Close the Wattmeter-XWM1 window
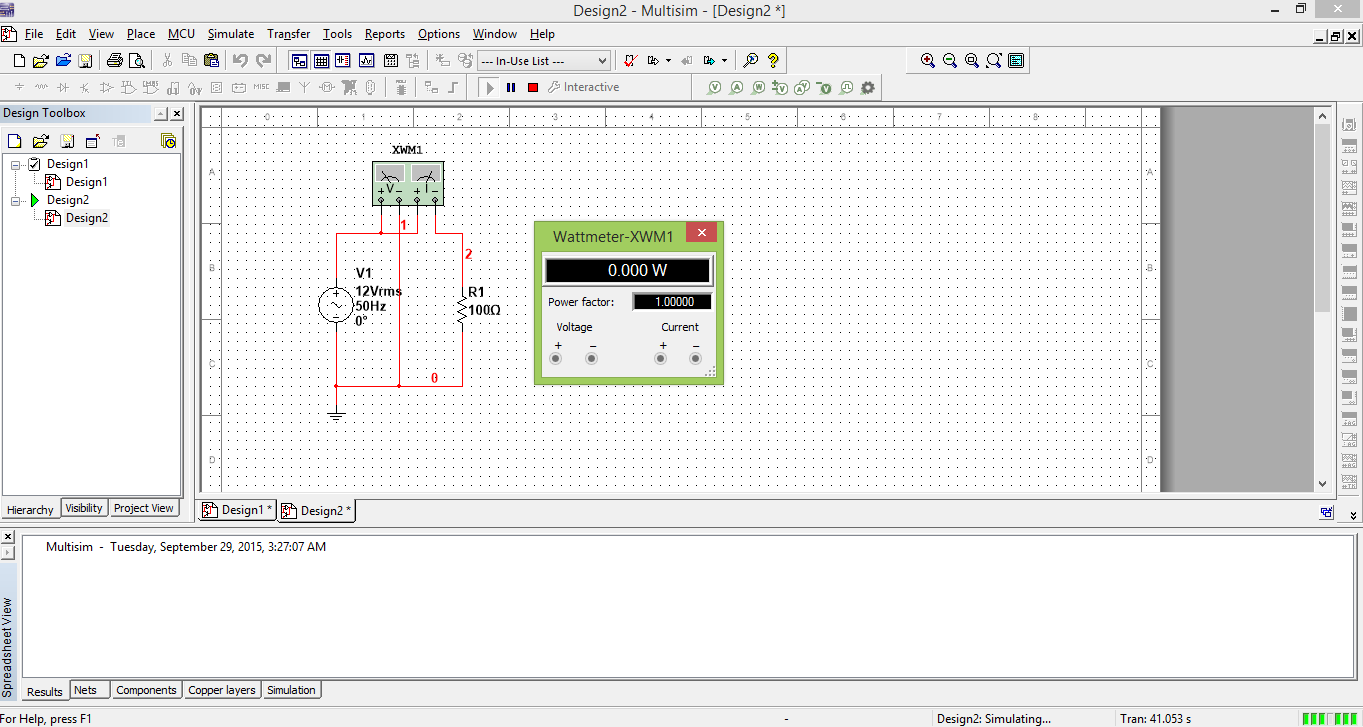This screenshot has width=1363, height=727. pyautogui.click(x=702, y=233)
